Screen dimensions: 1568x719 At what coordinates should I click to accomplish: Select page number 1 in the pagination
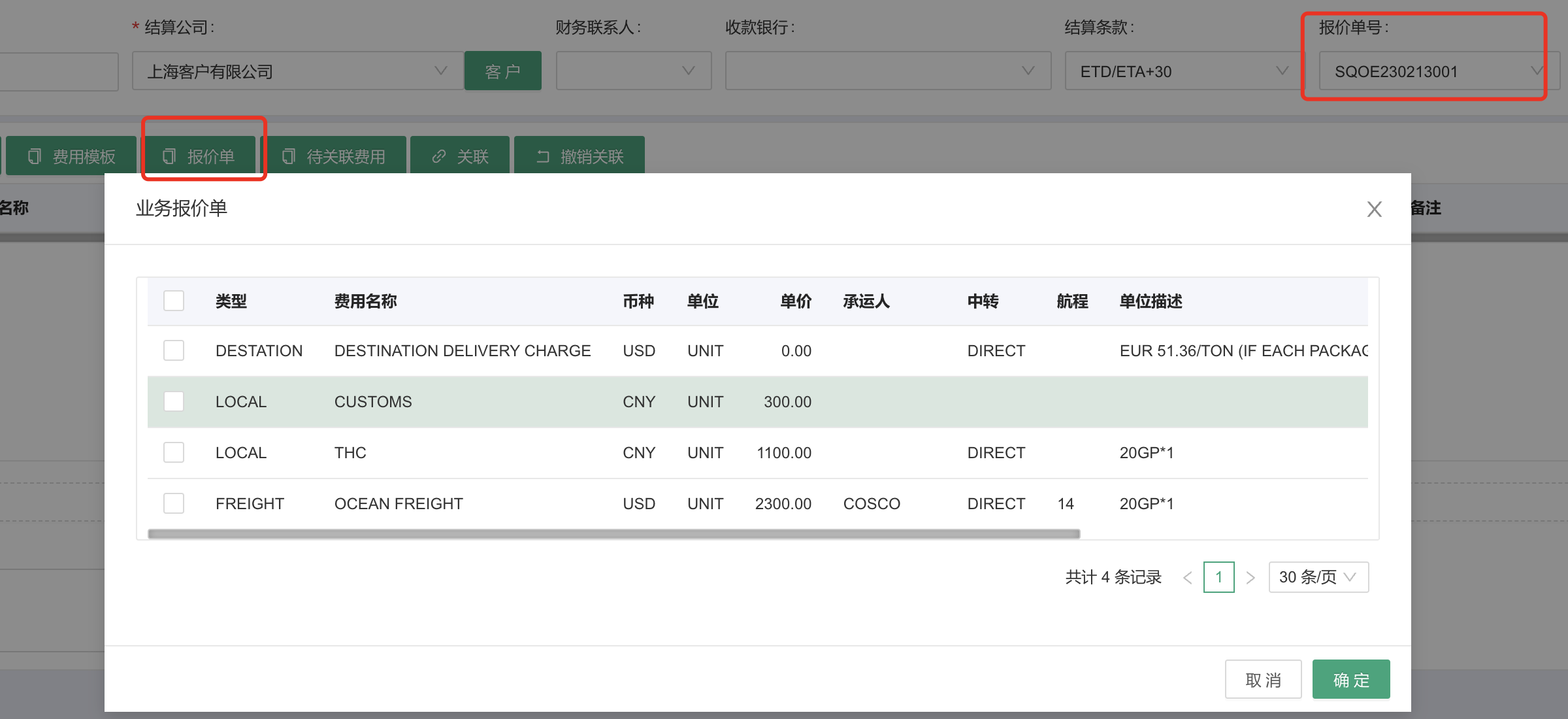[1218, 577]
